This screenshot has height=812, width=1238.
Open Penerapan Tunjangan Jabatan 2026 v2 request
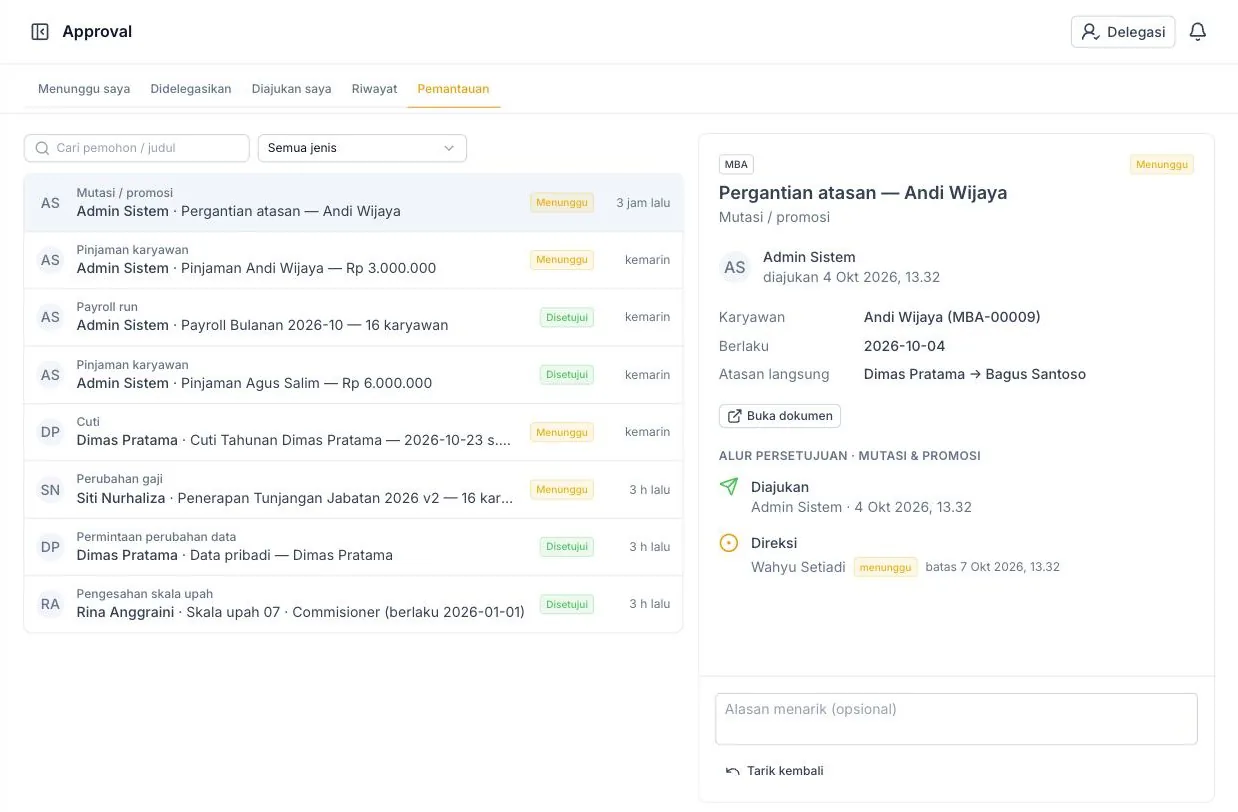click(x=353, y=489)
